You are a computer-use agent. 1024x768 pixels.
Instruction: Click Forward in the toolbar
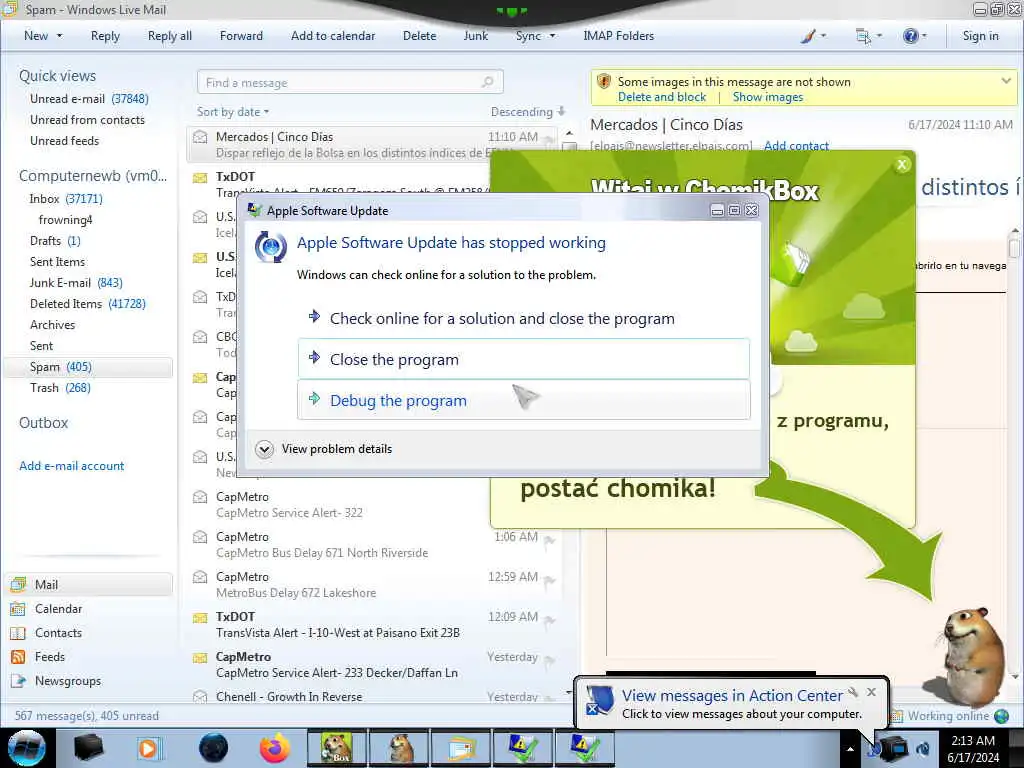tap(241, 37)
